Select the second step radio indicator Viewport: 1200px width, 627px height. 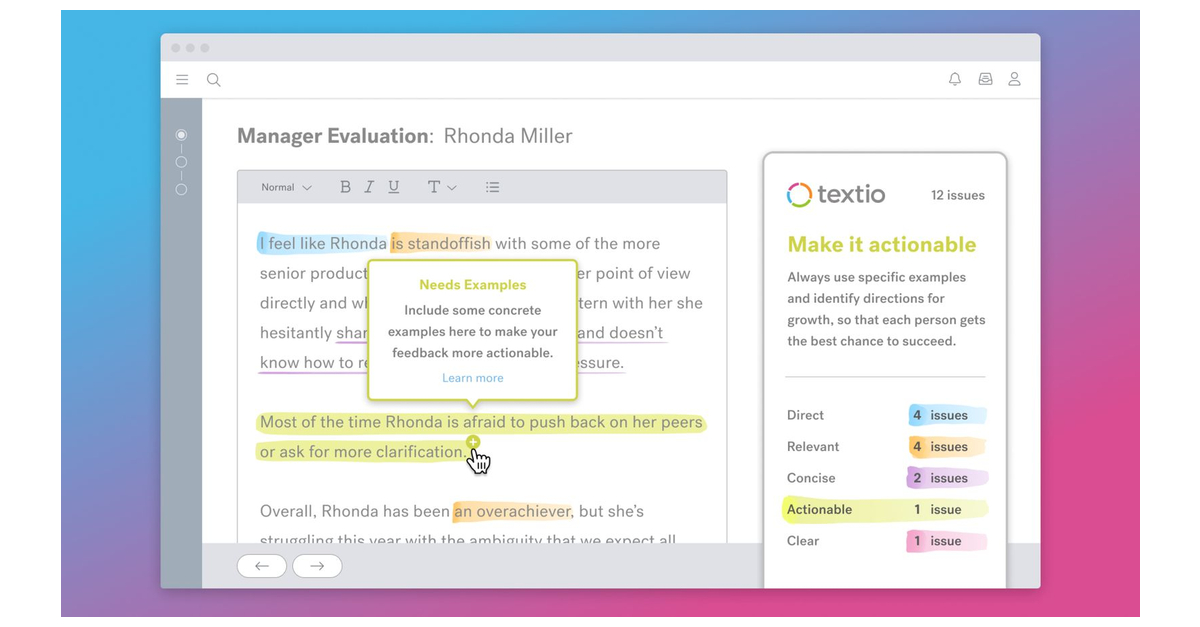pyautogui.click(x=181, y=162)
